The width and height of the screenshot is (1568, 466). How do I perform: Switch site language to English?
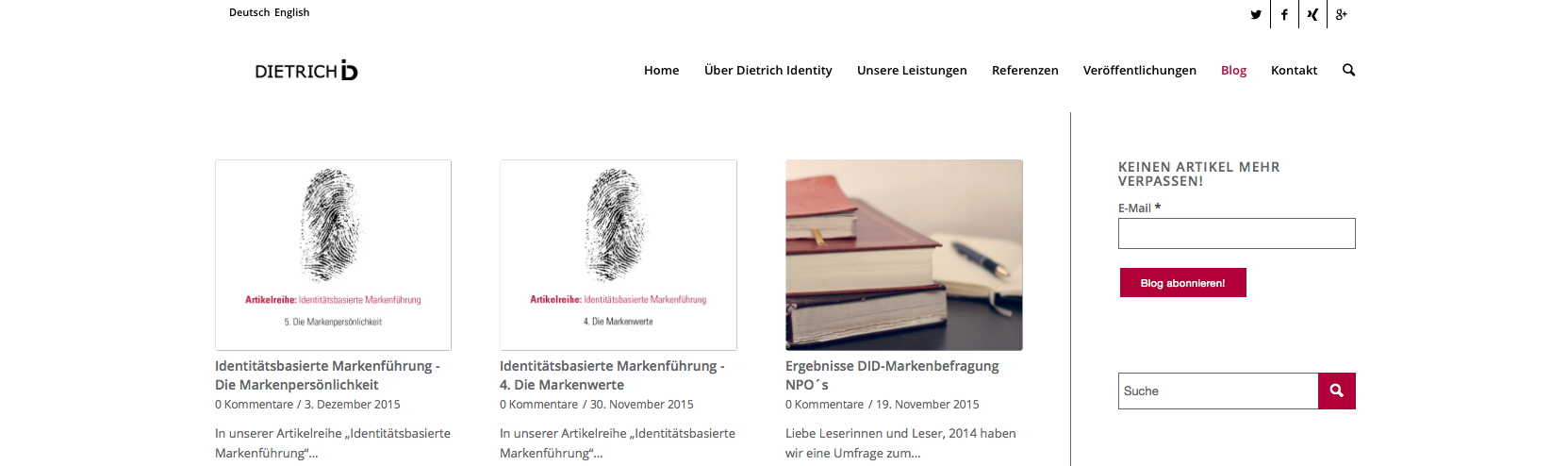point(292,12)
